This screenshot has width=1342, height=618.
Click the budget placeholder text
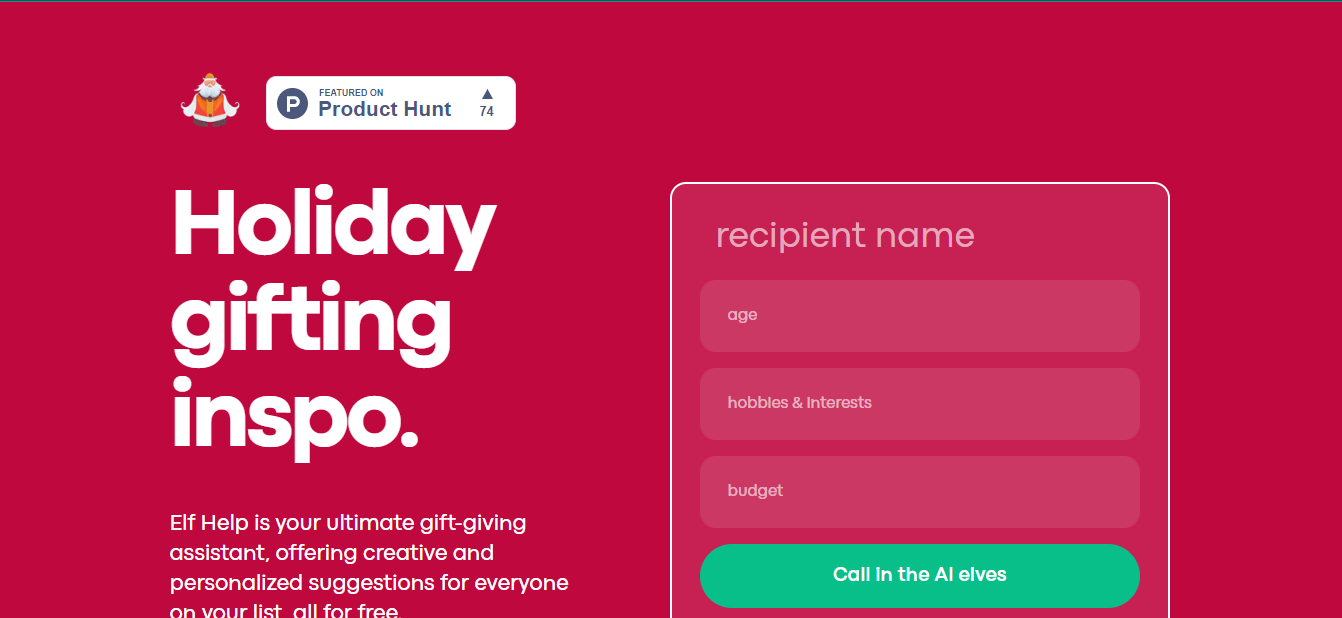coord(755,491)
